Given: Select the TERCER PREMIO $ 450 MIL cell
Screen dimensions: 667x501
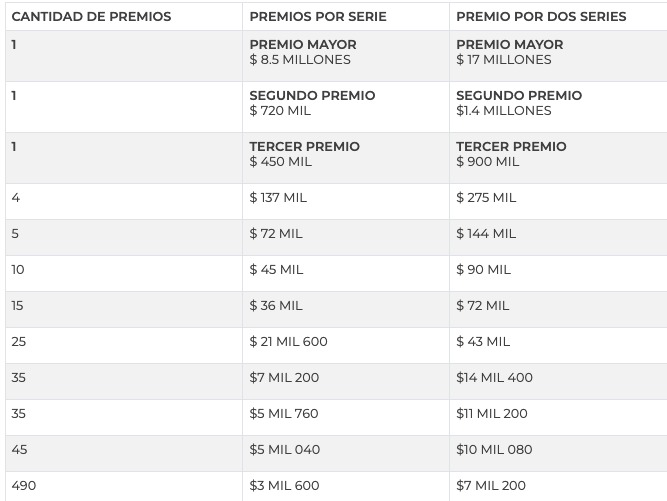Looking at the screenshot, I should (x=346, y=158).
